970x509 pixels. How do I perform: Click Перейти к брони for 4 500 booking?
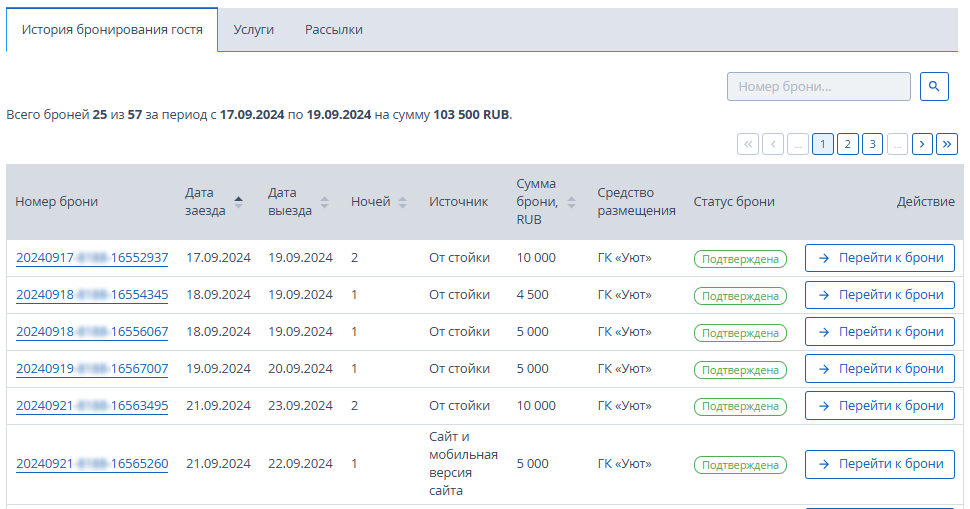(x=880, y=295)
